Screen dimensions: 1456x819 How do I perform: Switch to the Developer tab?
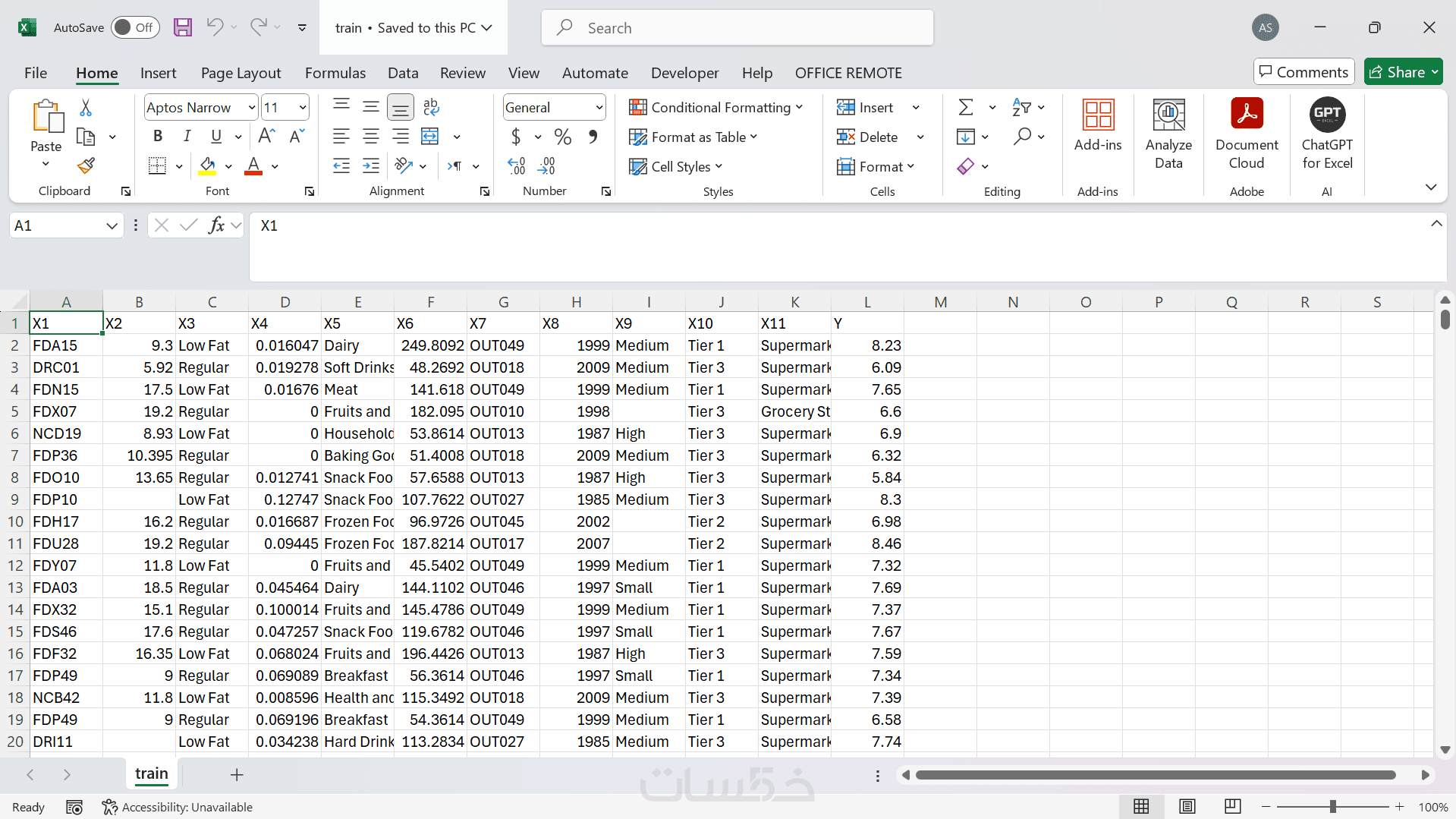[684, 73]
